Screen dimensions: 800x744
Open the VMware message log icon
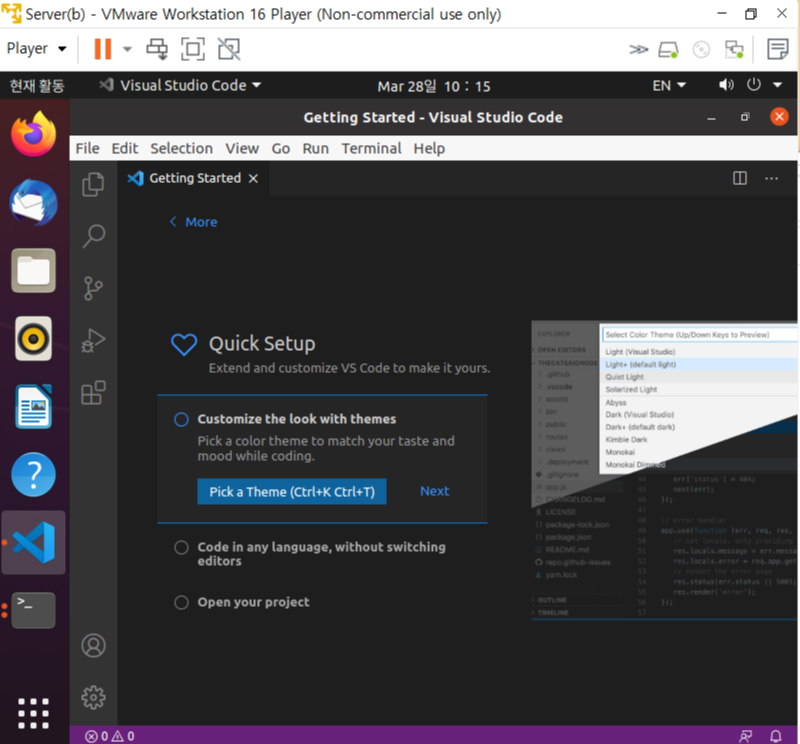point(778,49)
